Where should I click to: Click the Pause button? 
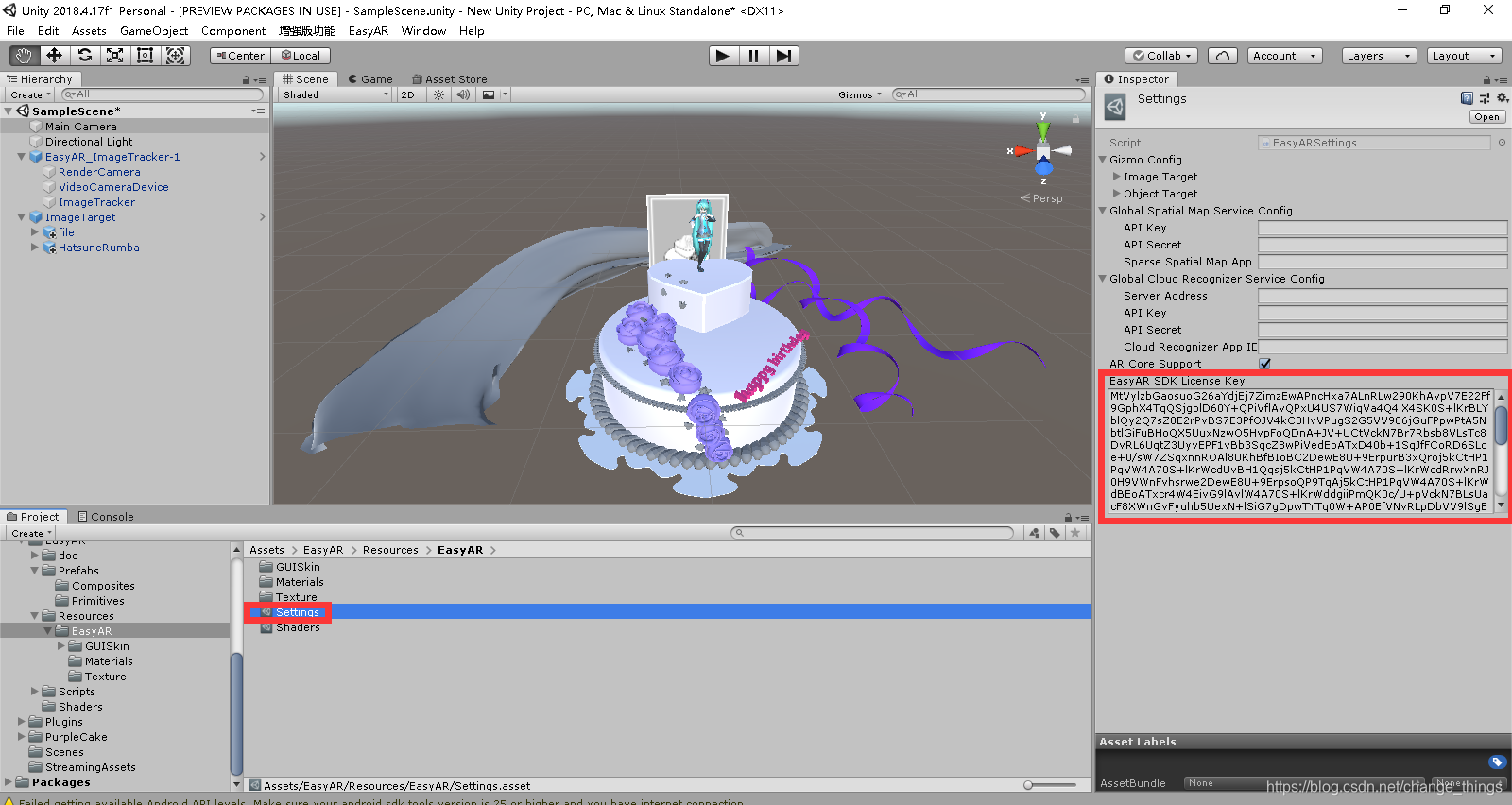tap(753, 56)
